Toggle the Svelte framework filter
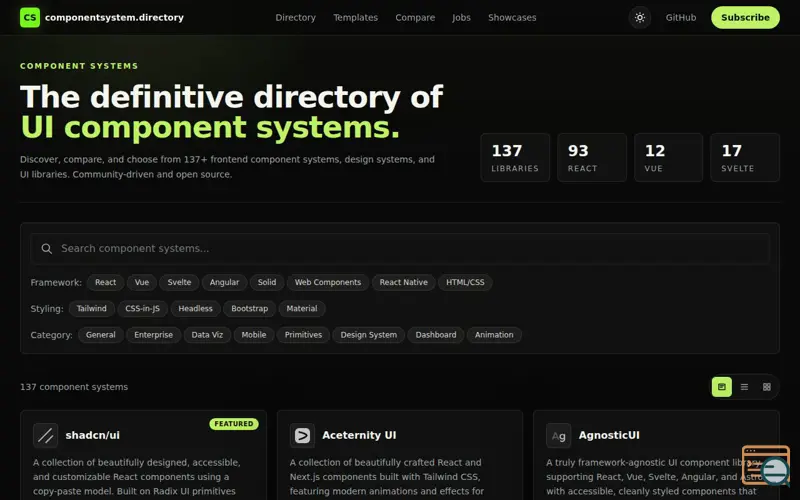This screenshot has height=500, width=800. (x=179, y=282)
